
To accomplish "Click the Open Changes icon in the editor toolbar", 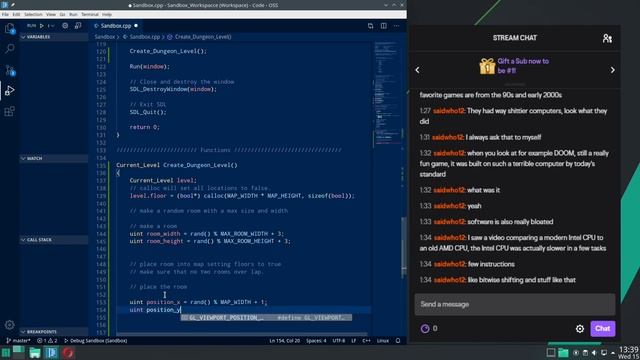I will [370, 26].
